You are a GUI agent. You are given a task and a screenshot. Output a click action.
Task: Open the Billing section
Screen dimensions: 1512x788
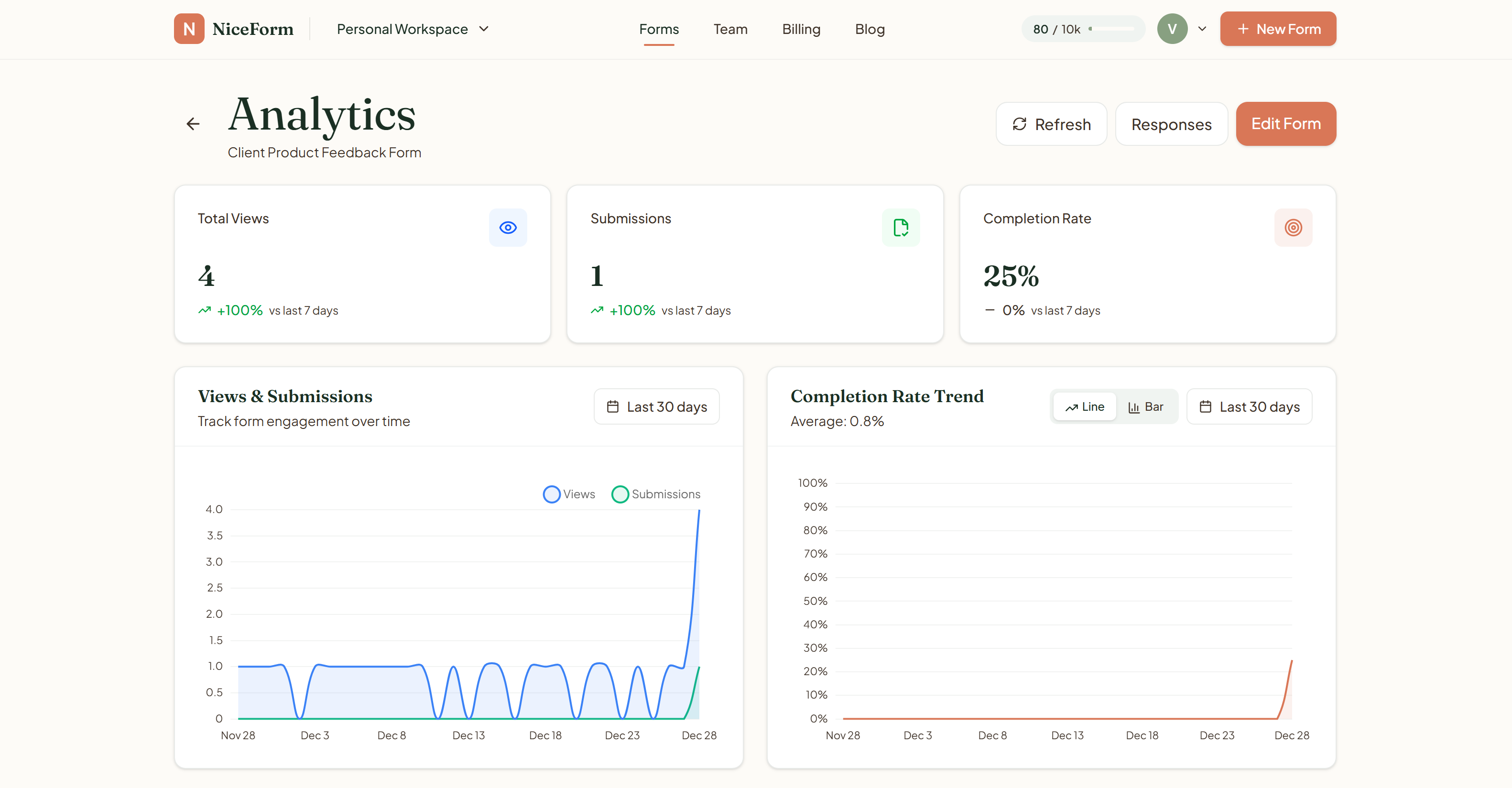[801, 29]
